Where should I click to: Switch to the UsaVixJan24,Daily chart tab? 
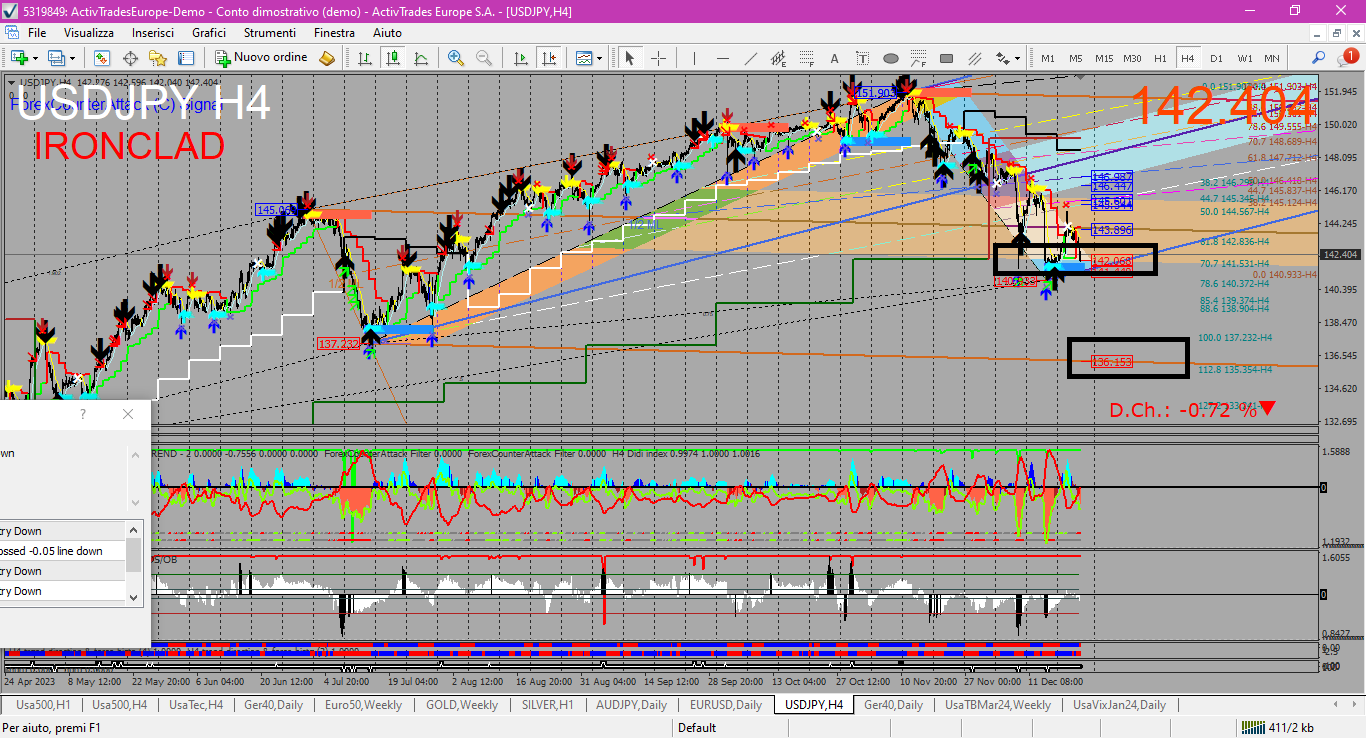[1119, 705]
